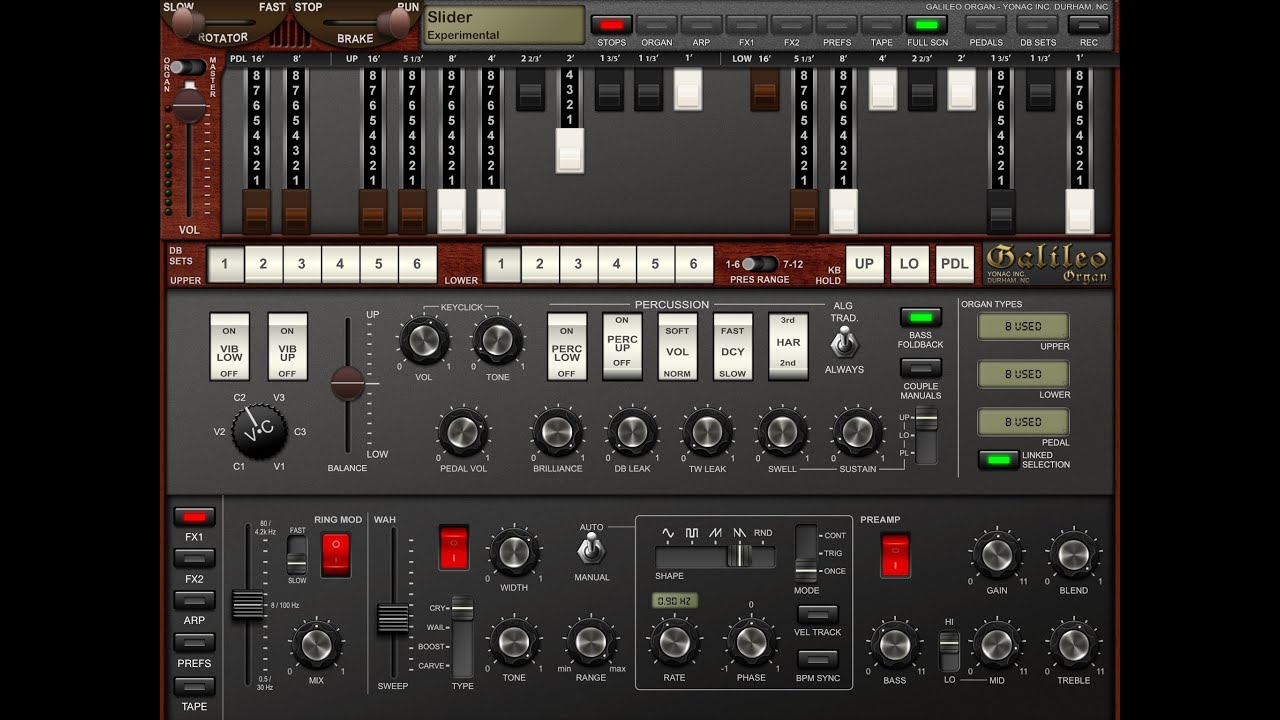Image resolution: width=1280 pixels, height=720 pixels.
Task: Click the pedal 16' drawbar handle
Action: point(257,211)
